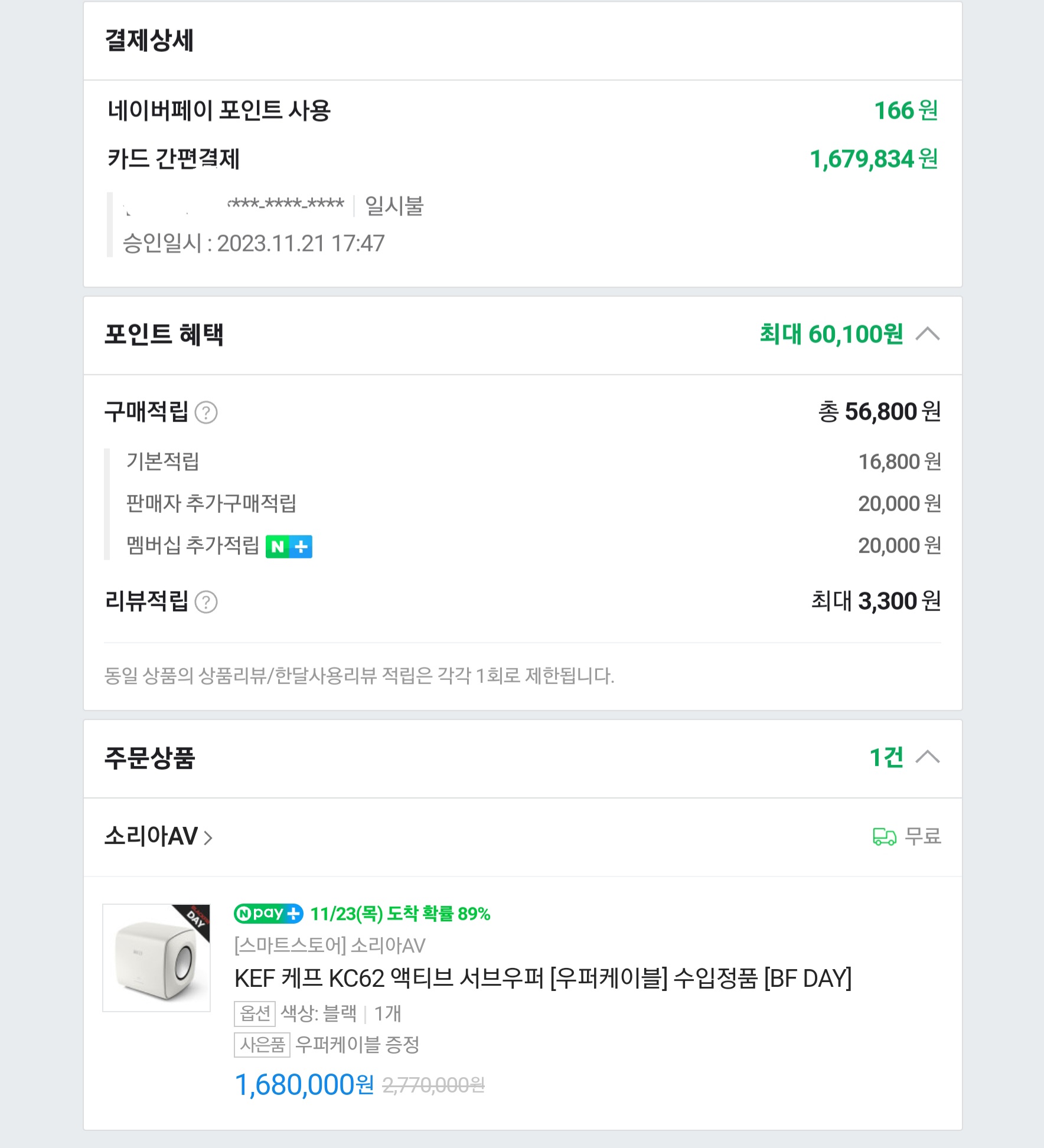Screen dimensions: 1044x1148
Task: Click the 옵션 tag label
Action: click(255, 1013)
